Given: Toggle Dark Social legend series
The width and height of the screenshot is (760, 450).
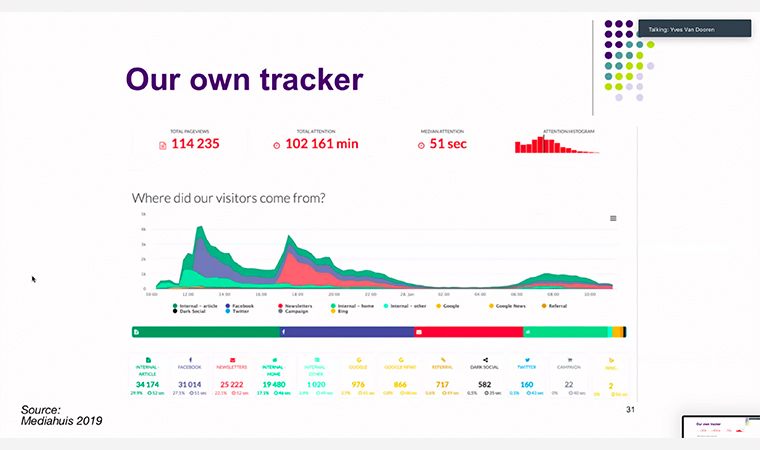Looking at the screenshot, I should (189, 311).
